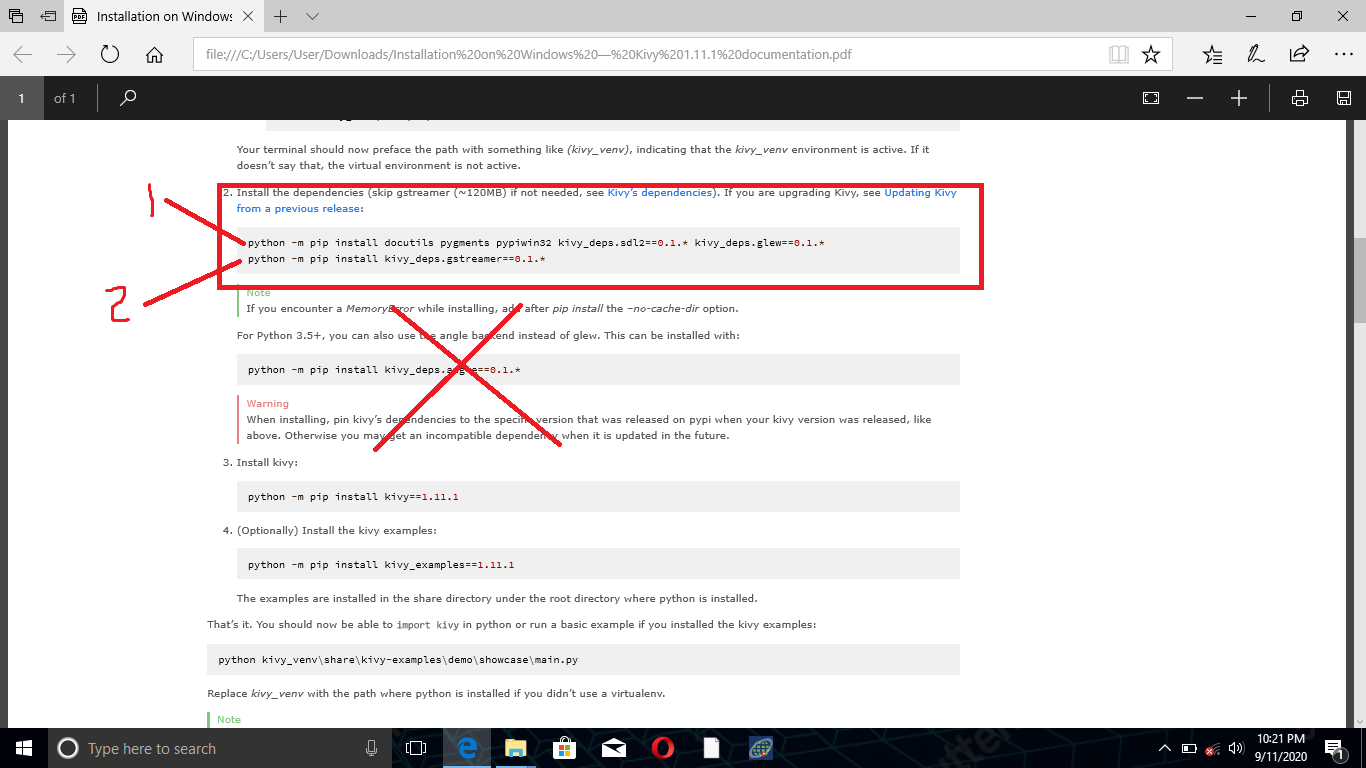The width and height of the screenshot is (1366, 768).
Task: Zoom in on the PDF
Action: 1239,97
